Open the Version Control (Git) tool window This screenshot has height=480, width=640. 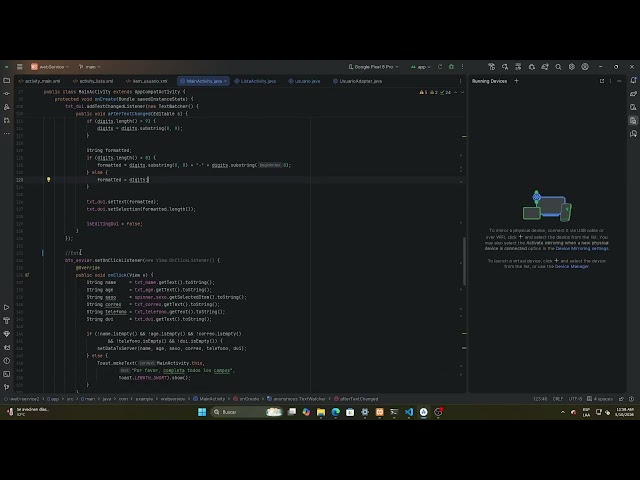tap(7, 387)
